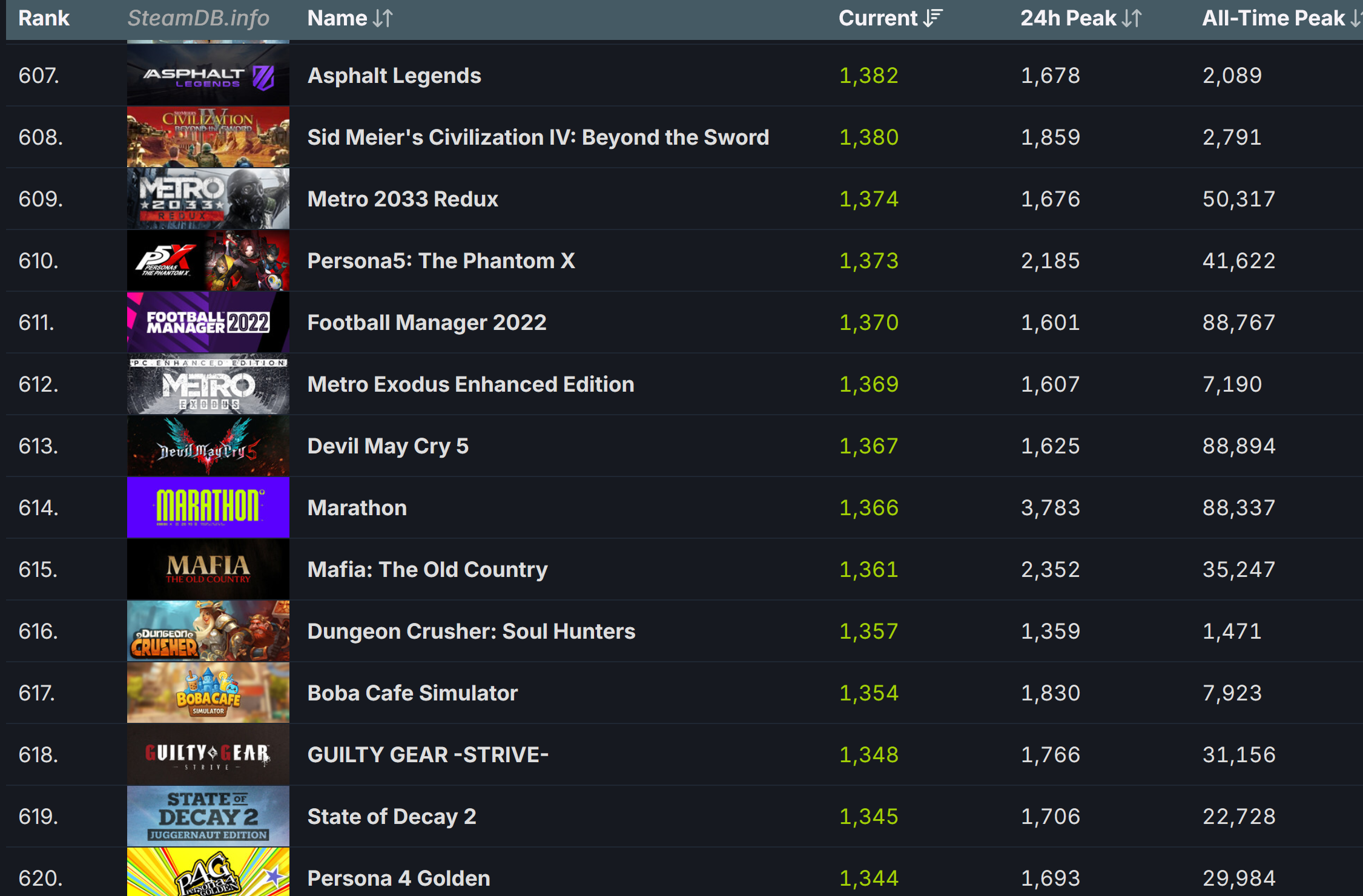
Task: Click the Rank column header
Action: (x=44, y=18)
